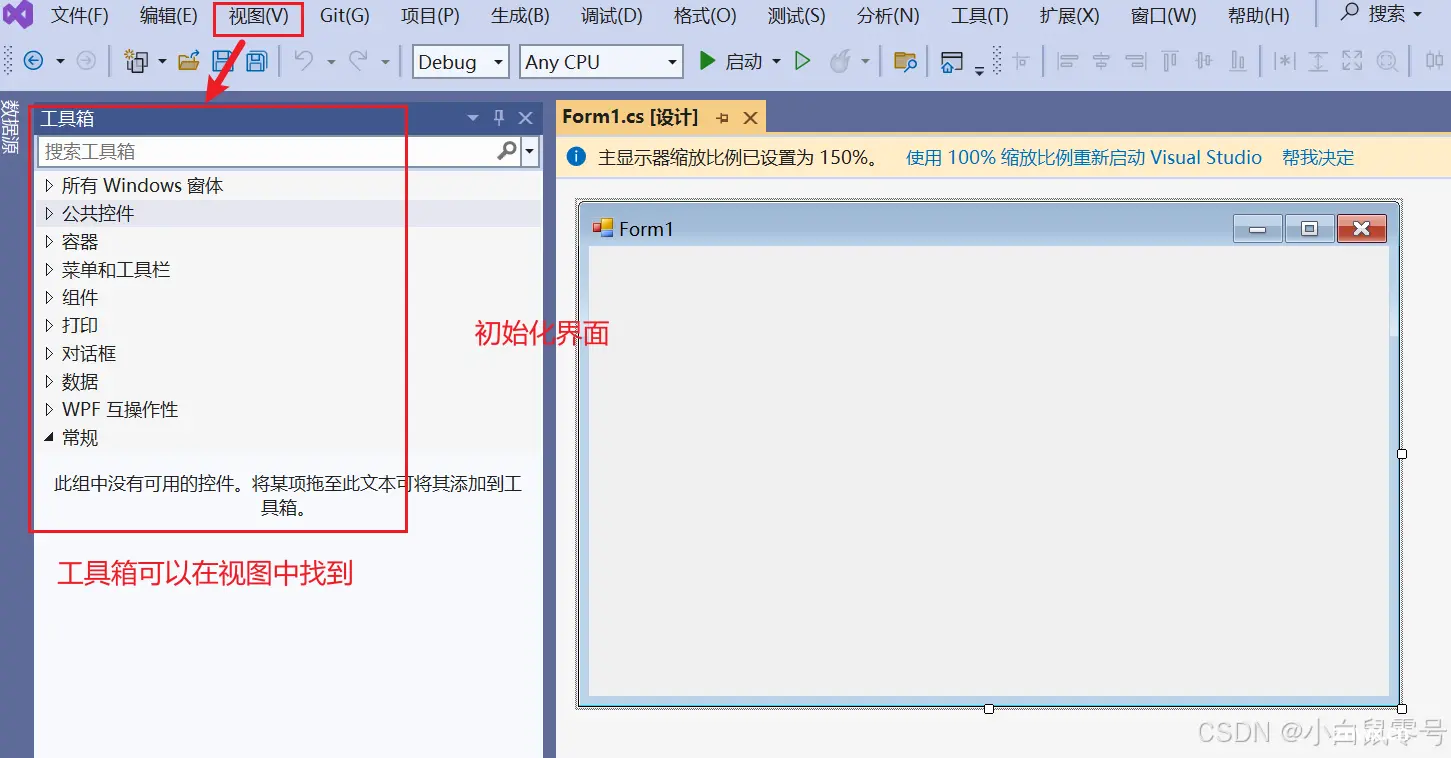The height and width of the screenshot is (758, 1451).
Task: Click the window-with-home toolbar icon
Action: 952,62
